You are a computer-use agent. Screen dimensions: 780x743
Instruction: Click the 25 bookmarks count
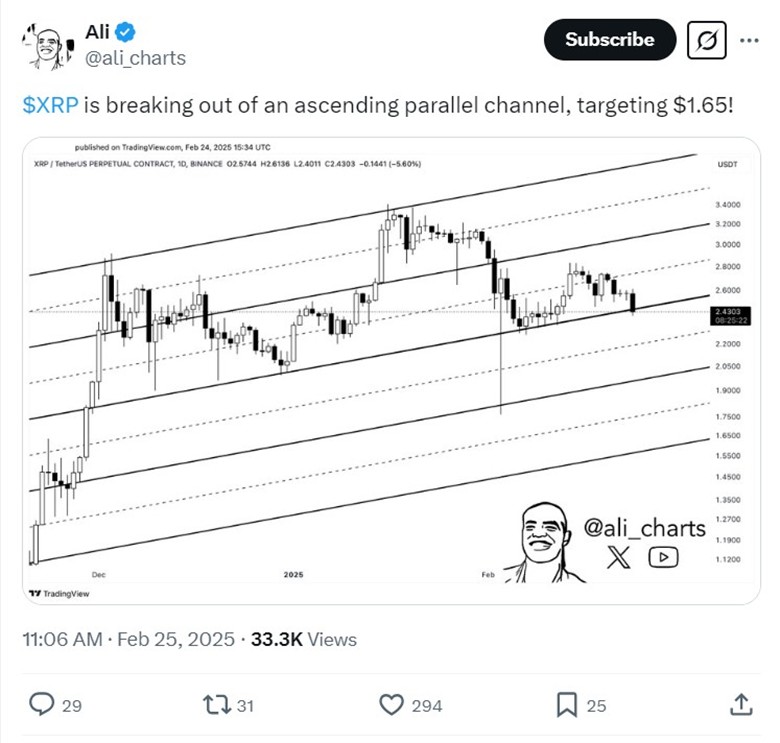(x=596, y=706)
